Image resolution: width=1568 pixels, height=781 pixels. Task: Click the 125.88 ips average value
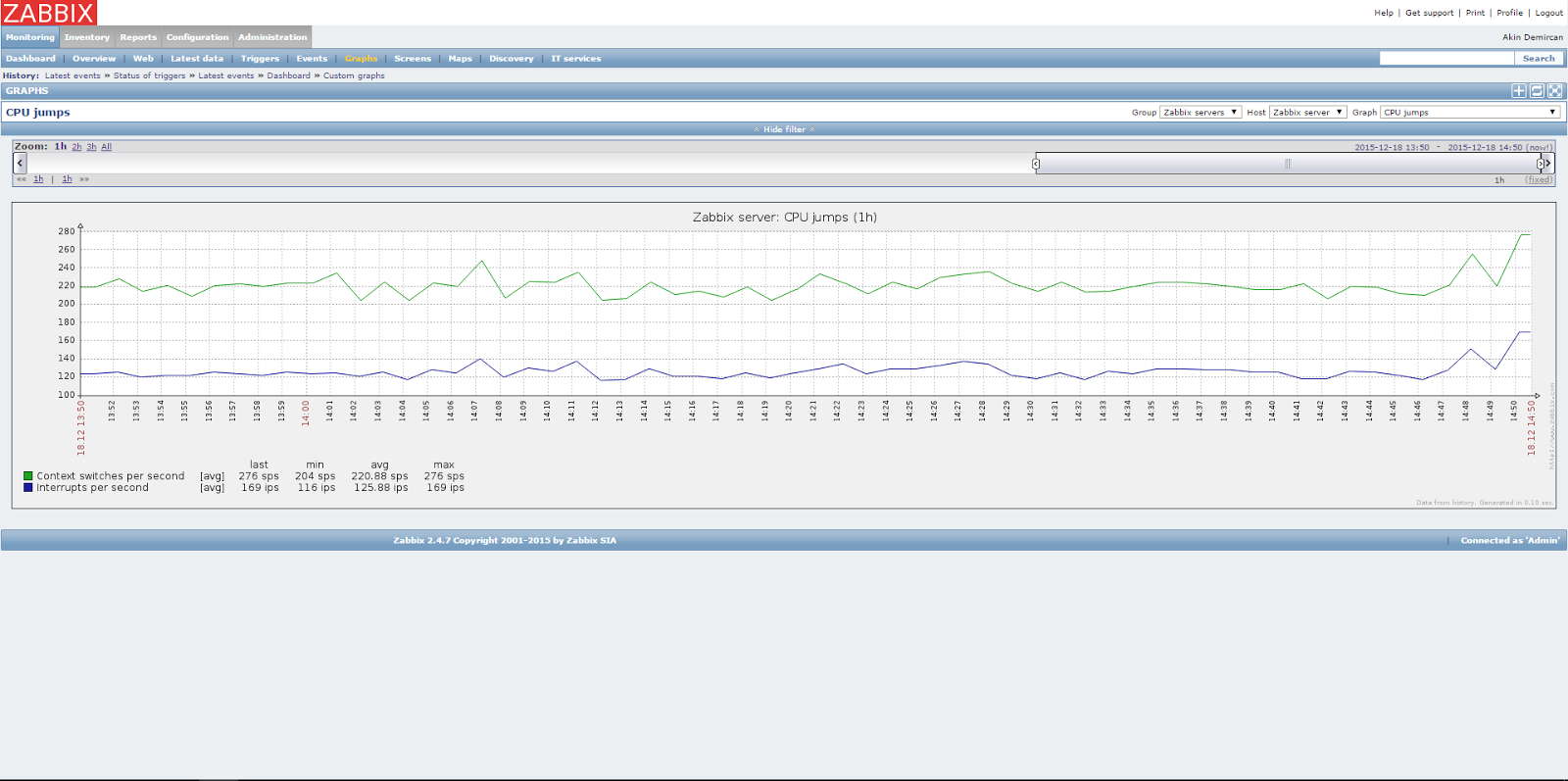tap(379, 488)
